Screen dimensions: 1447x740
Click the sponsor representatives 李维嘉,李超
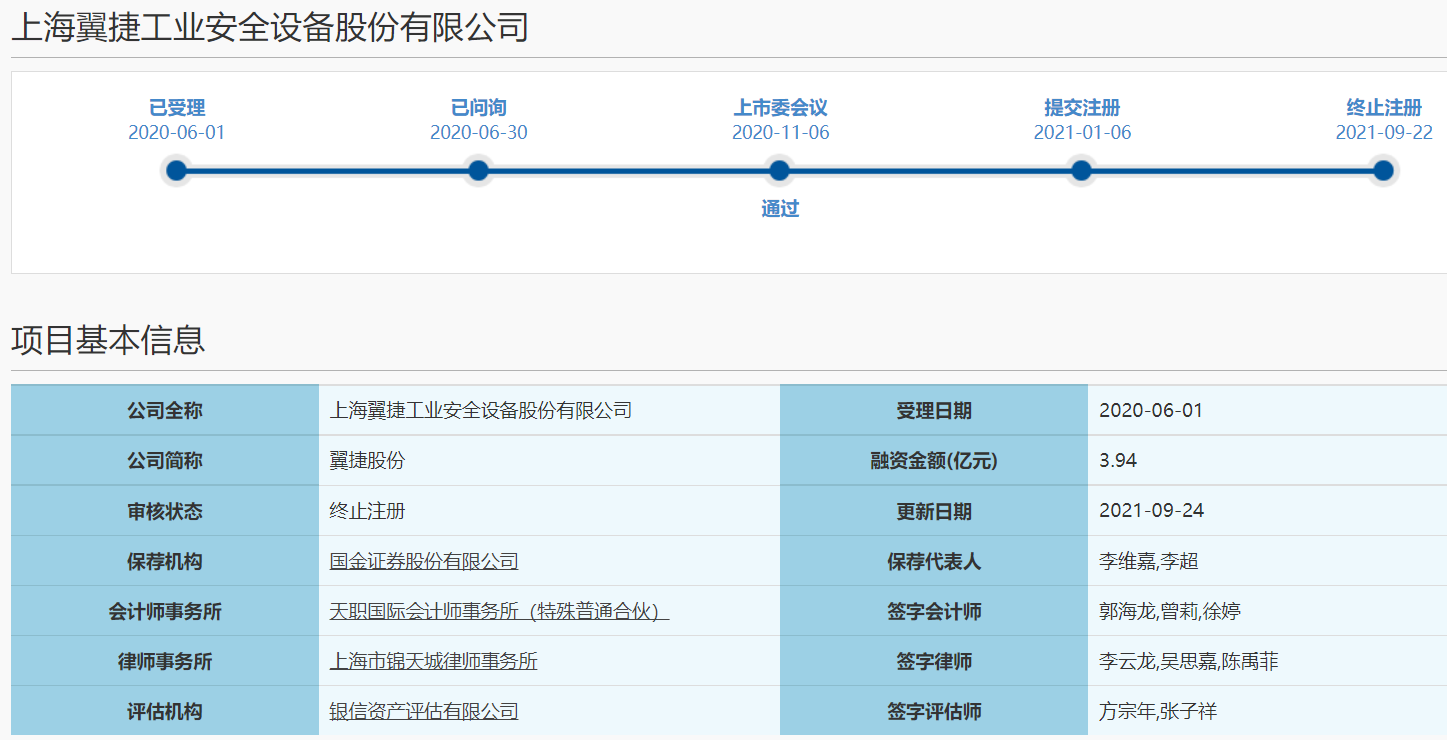pos(1148,561)
